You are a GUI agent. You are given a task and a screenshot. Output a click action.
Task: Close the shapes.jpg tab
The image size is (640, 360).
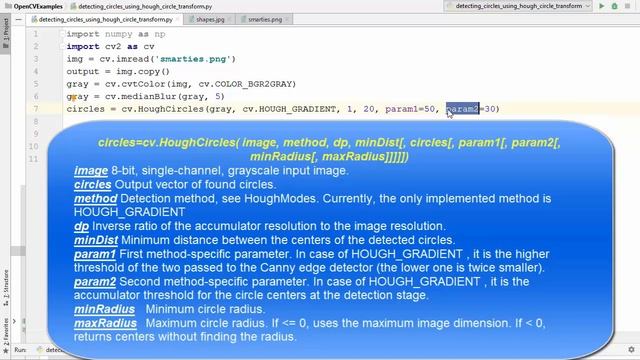pos(229,19)
